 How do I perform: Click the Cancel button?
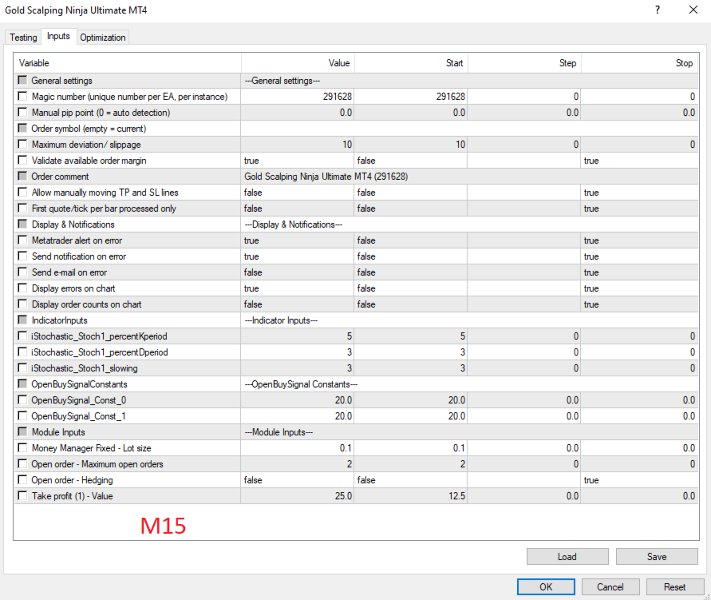(x=610, y=587)
